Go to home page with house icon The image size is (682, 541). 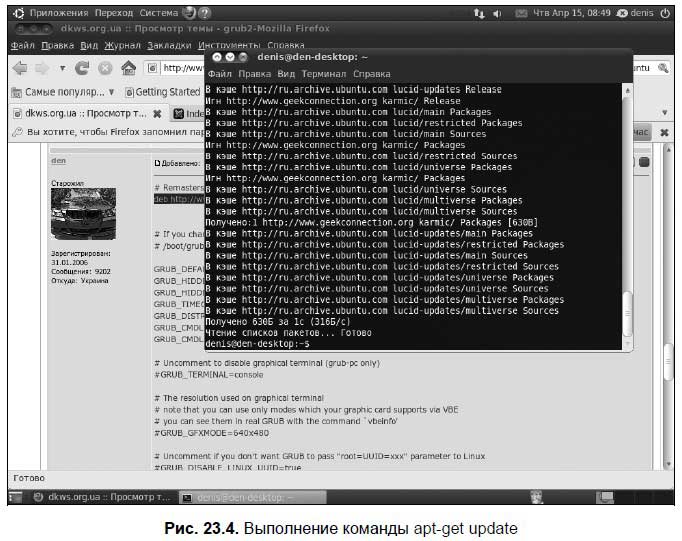pos(128,68)
